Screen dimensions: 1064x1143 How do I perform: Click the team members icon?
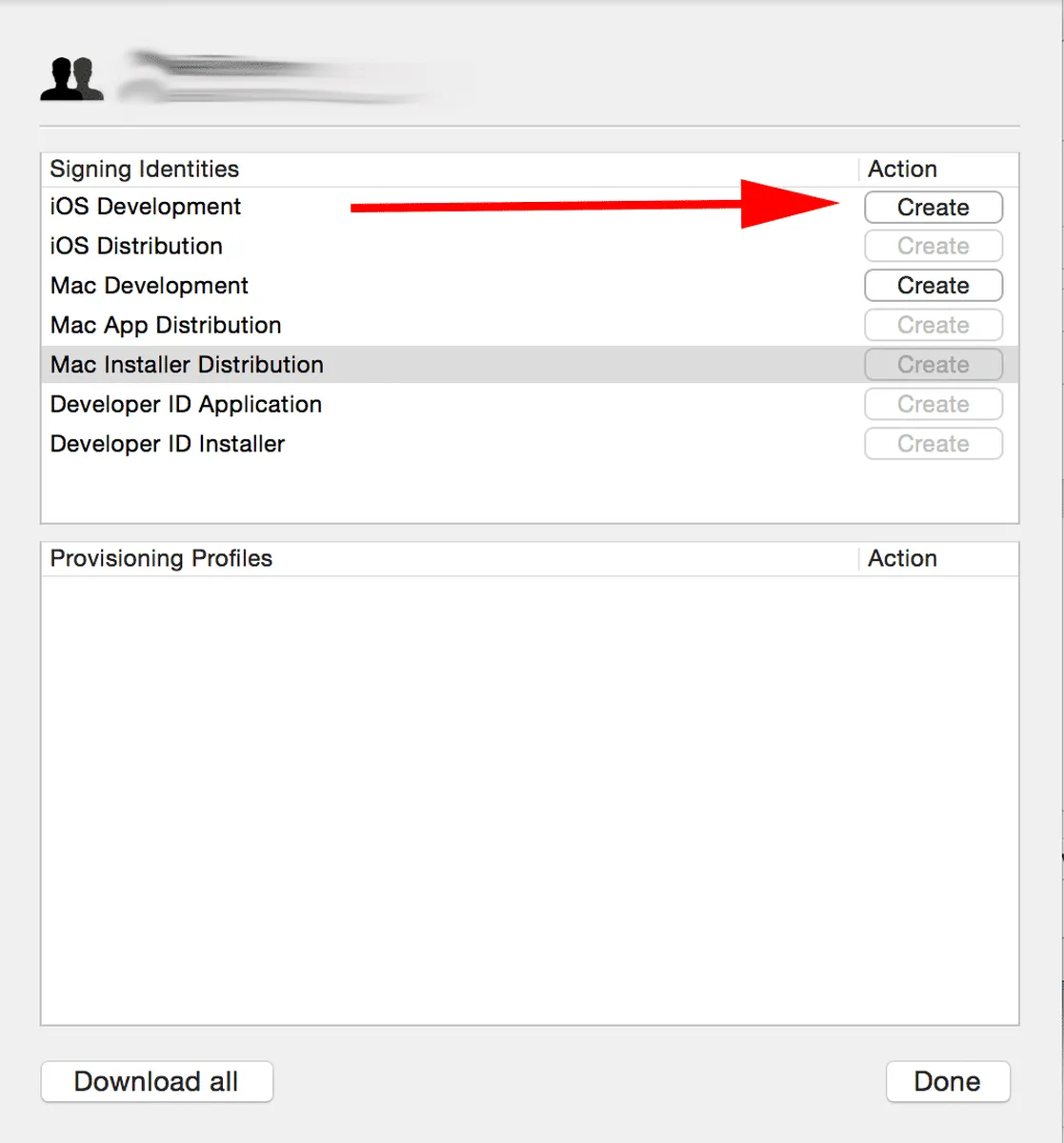tap(71, 79)
